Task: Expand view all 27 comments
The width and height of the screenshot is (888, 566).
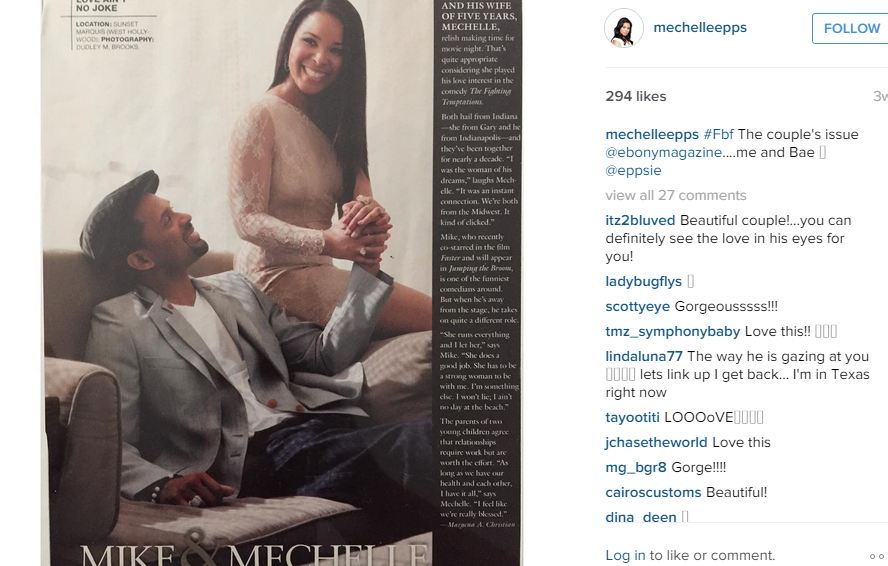Action: pos(676,195)
